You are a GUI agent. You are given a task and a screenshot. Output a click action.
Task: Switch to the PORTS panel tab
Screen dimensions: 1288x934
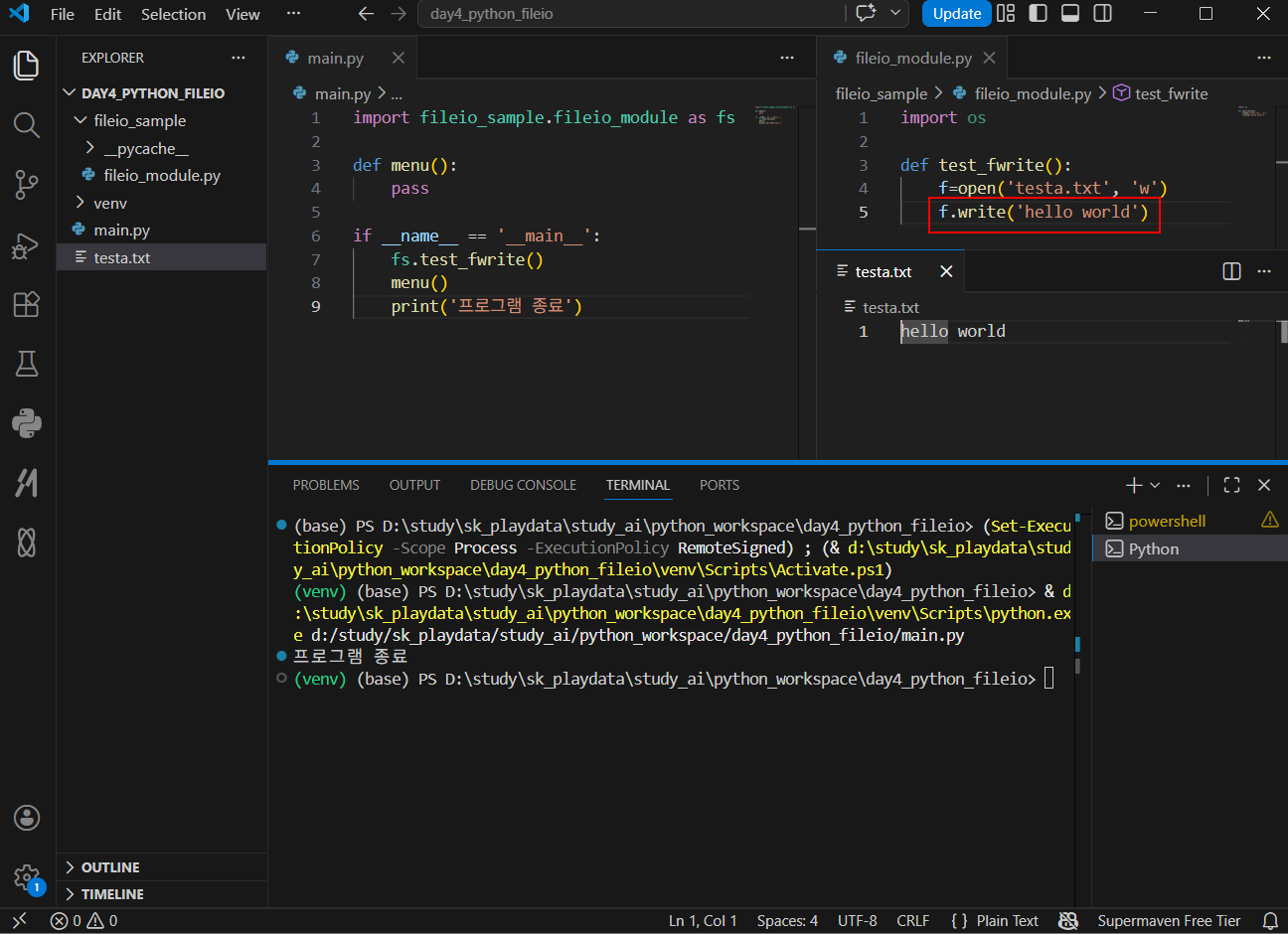pyautogui.click(x=720, y=485)
